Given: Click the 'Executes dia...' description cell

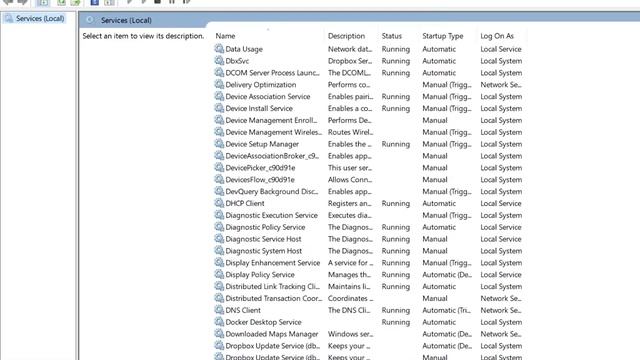Looking at the screenshot, I should (x=350, y=215).
